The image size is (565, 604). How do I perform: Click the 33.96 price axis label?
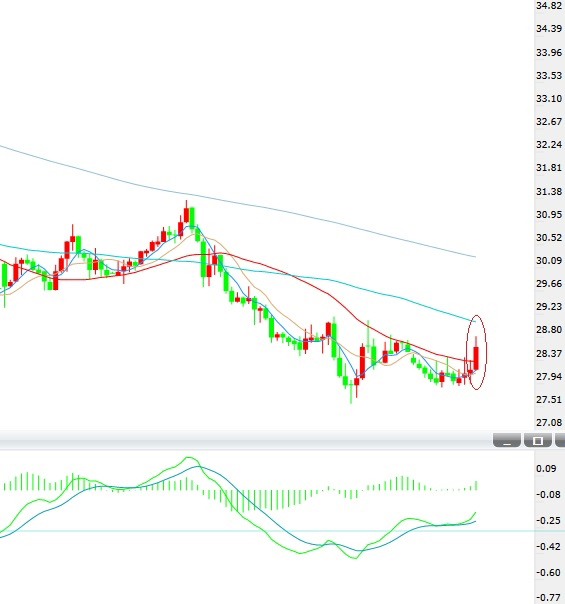[x=549, y=52]
